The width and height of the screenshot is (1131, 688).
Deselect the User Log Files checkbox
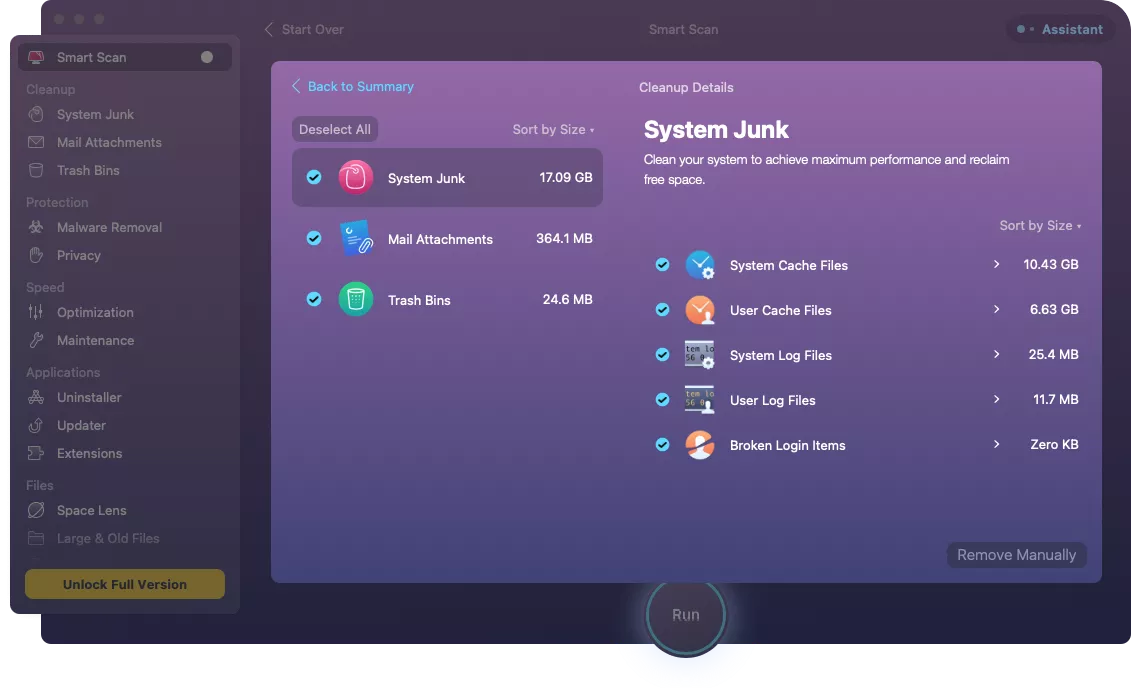tap(662, 399)
